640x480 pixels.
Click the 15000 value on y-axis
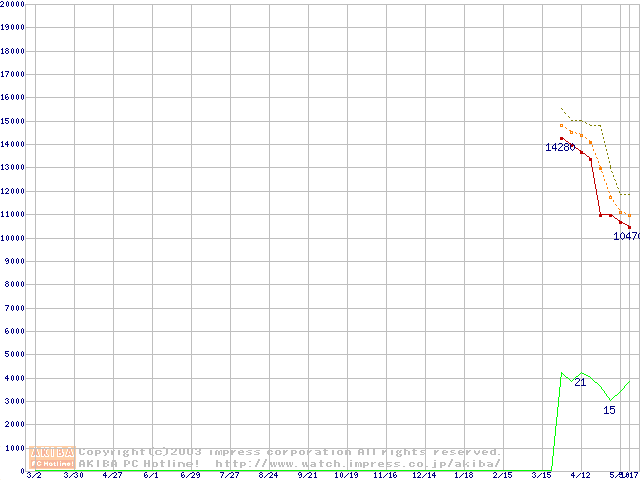tap(12, 121)
